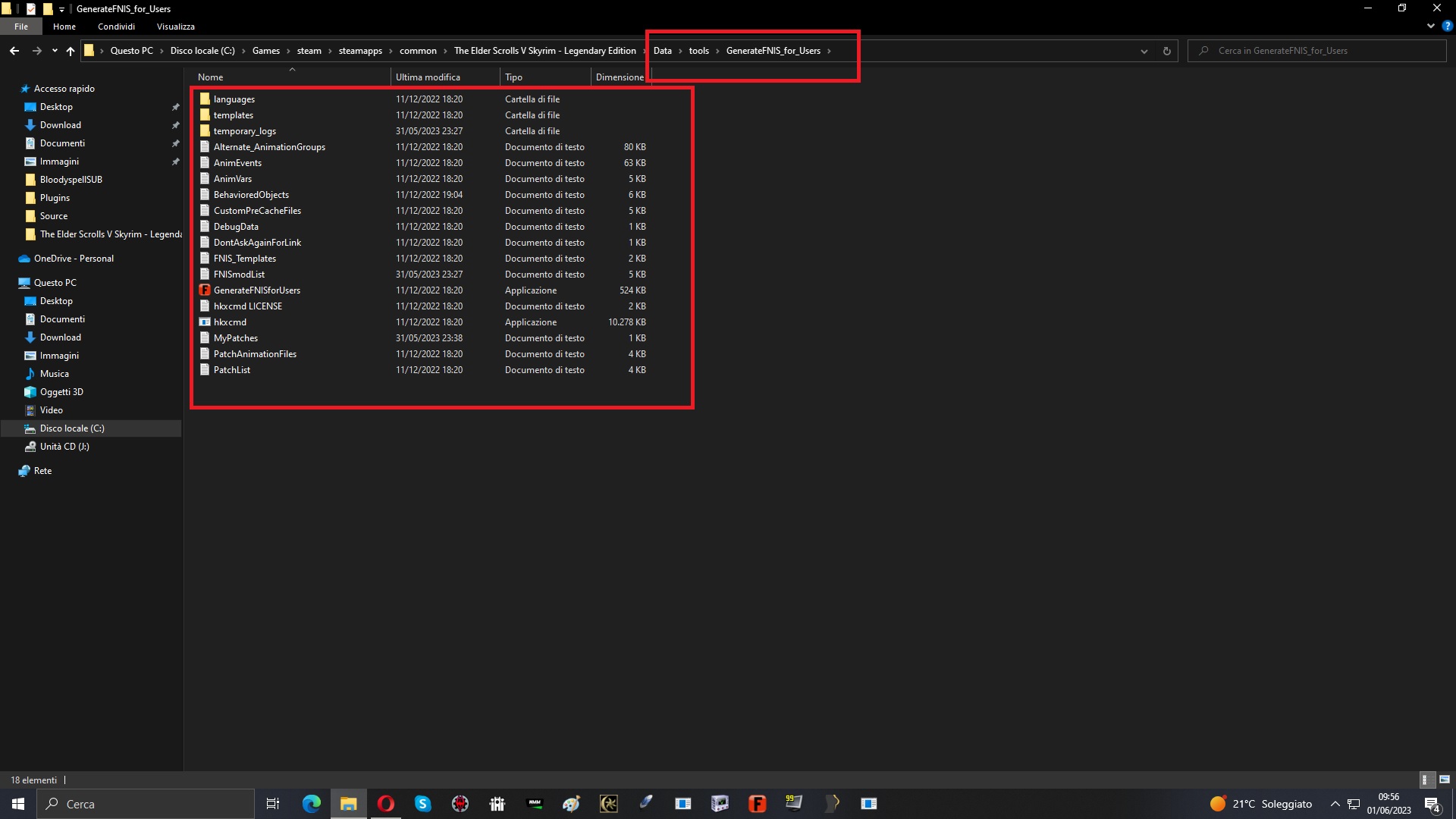
Task: Open the FNIS app on taskbar
Action: (757, 804)
